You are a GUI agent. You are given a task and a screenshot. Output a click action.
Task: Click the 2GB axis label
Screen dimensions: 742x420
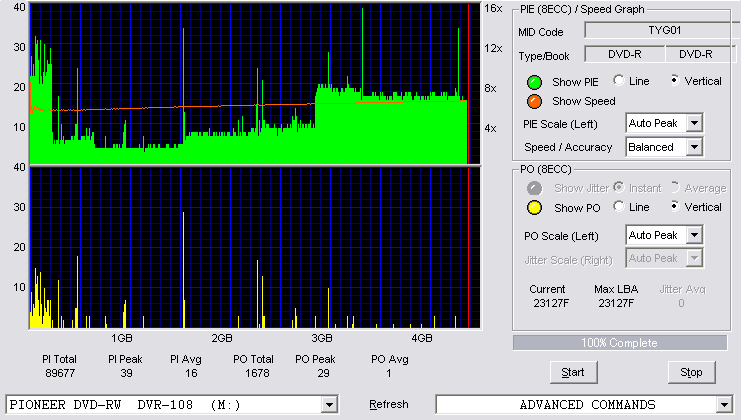[x=221, y=339]
